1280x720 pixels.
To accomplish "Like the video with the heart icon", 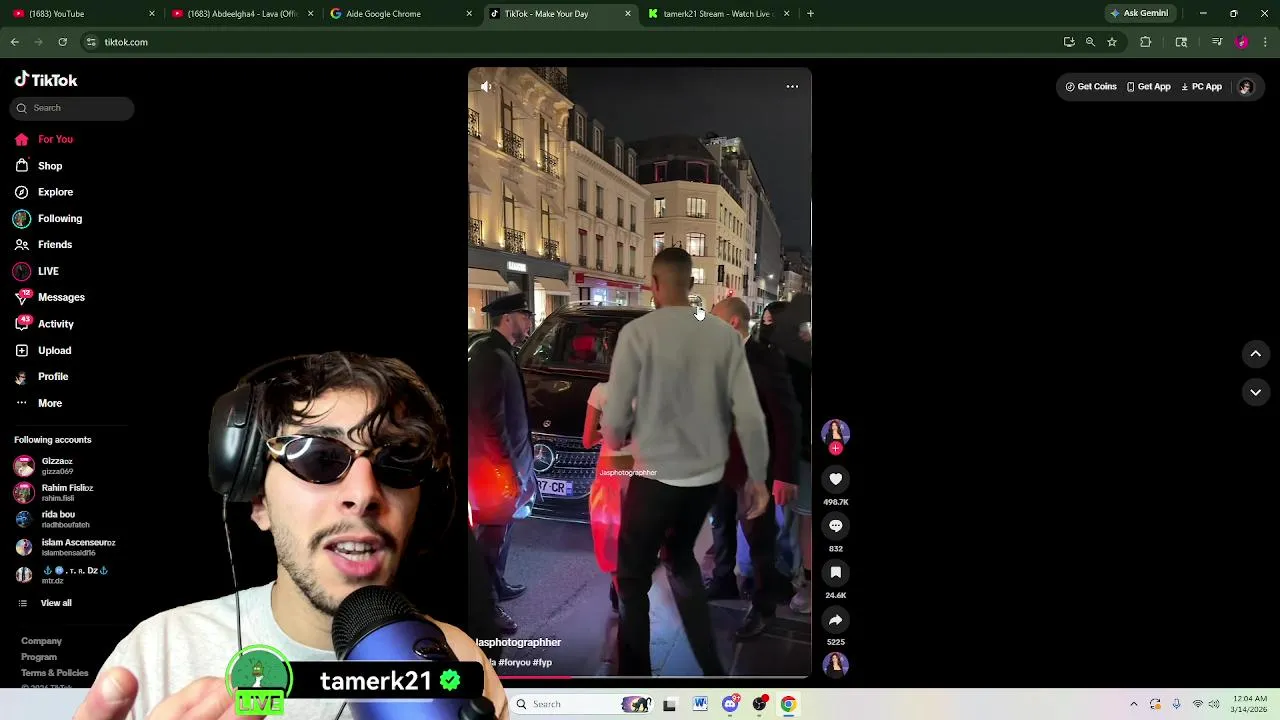I will point(835,479).
